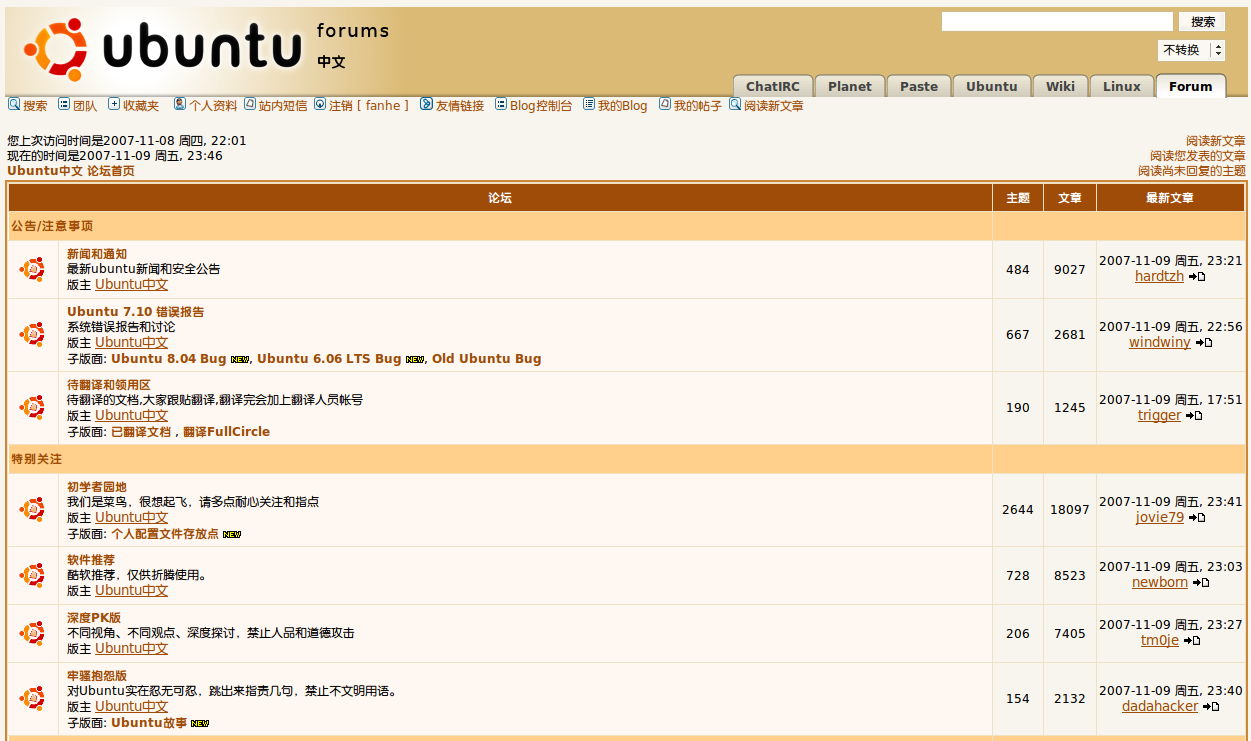Switch to the Paste tab
The width and height of the screenshot is (1251, 741).
pos(919,87)
